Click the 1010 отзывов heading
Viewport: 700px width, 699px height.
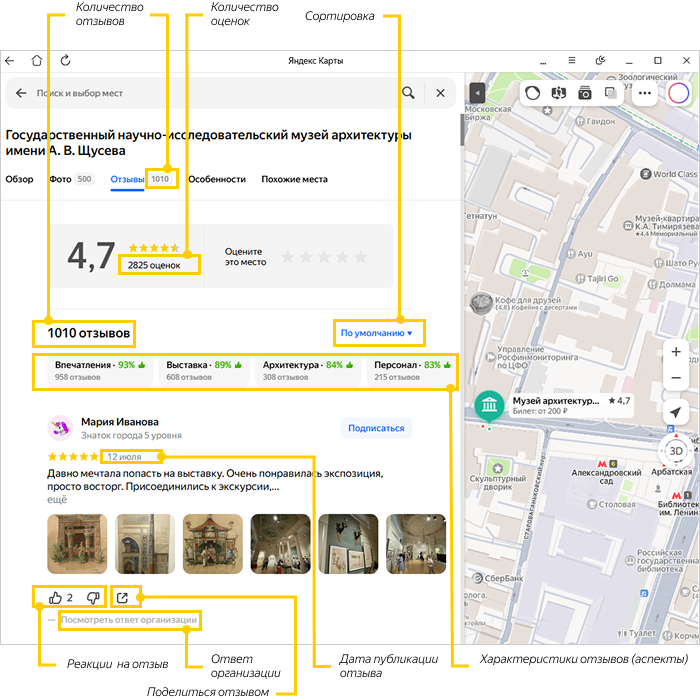coord(88,333)
